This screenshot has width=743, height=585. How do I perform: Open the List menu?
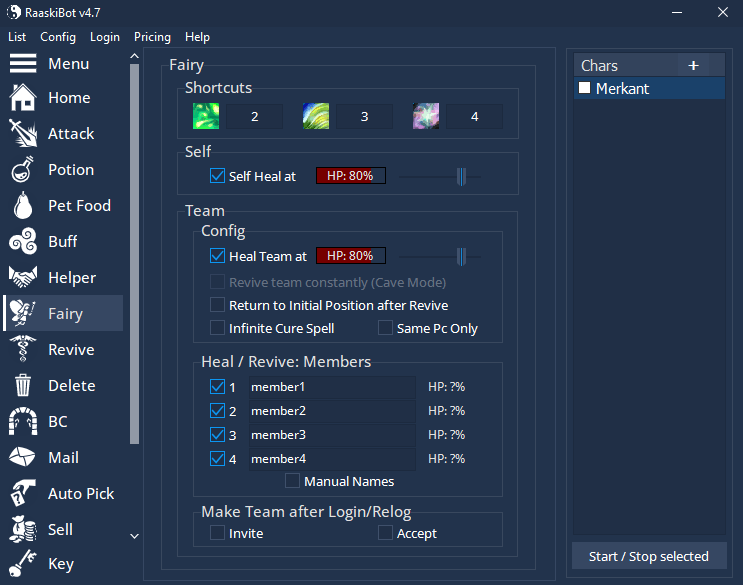17,37
